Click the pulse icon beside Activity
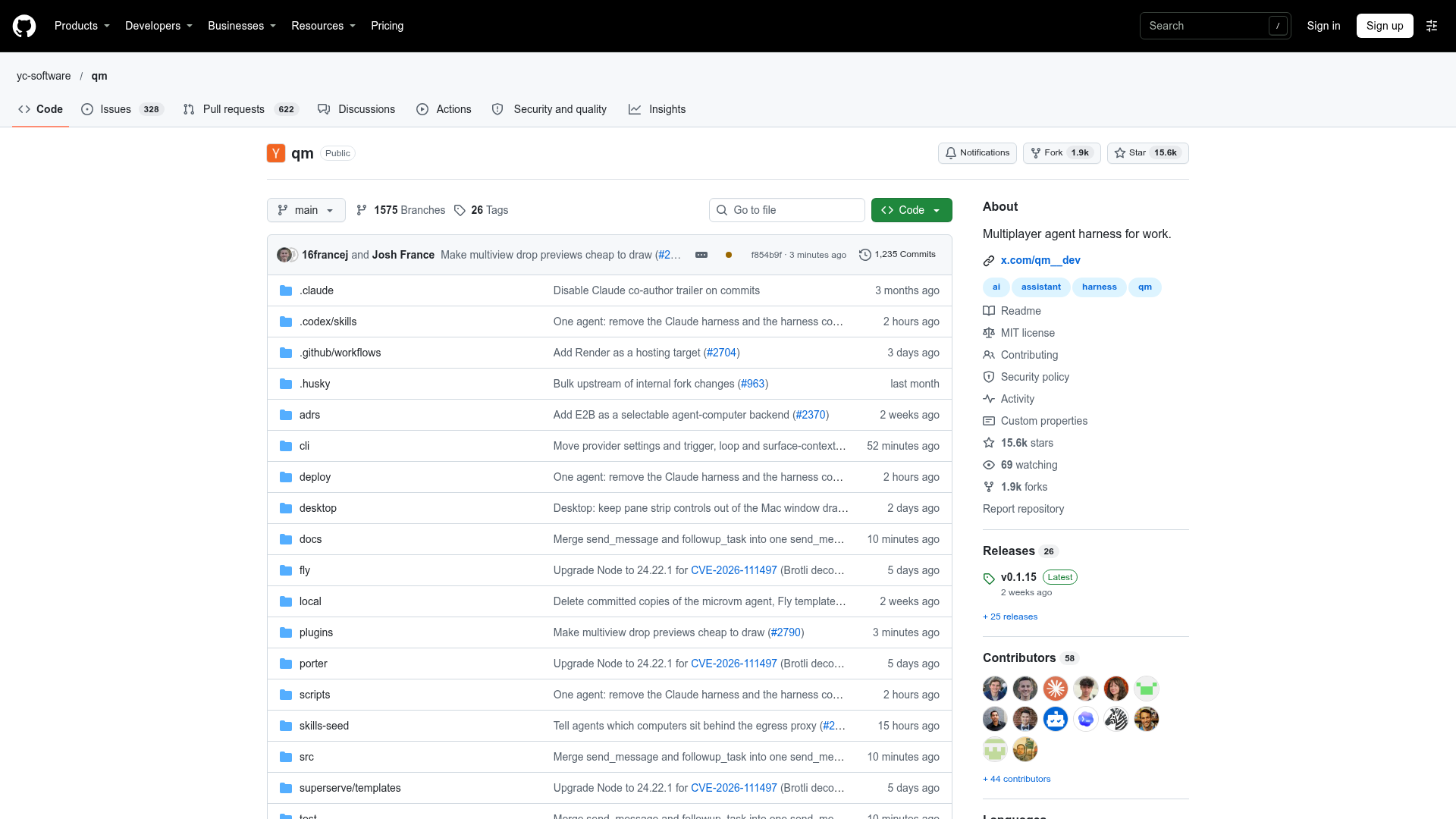 [x=989, y=399]
